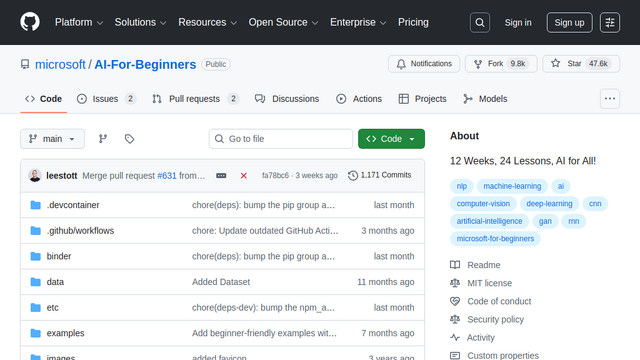The image size is (640, 360).
Task: Open the green Code dropdown button
Action: (x=391, y=139)
